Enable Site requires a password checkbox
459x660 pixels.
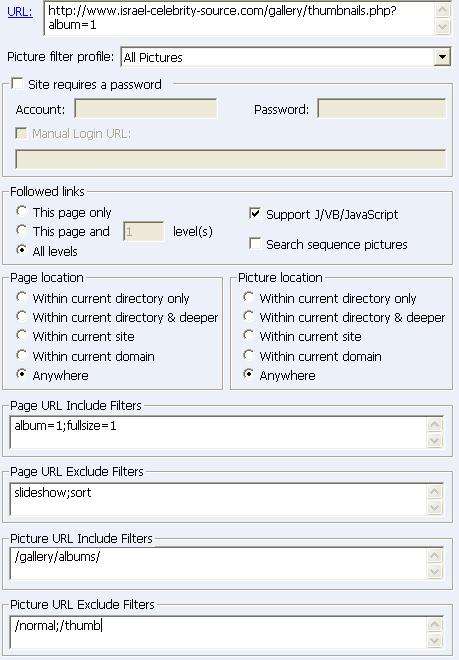pos(17,83)
